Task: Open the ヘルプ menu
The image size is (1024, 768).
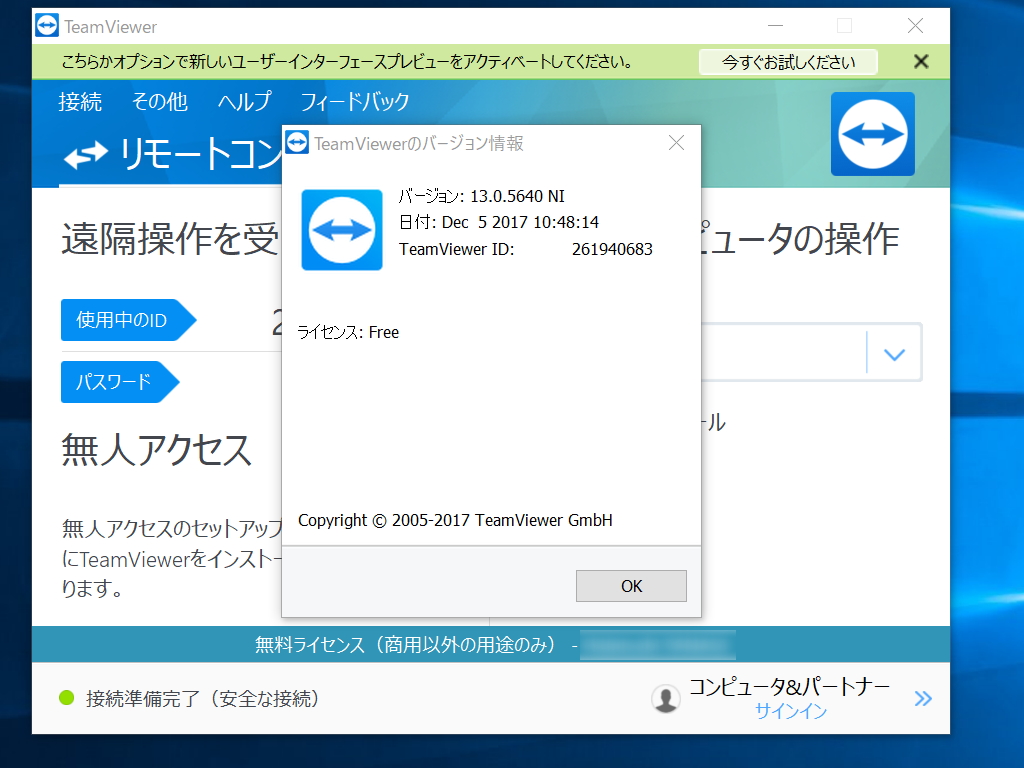Action: [x=244, y=101]
